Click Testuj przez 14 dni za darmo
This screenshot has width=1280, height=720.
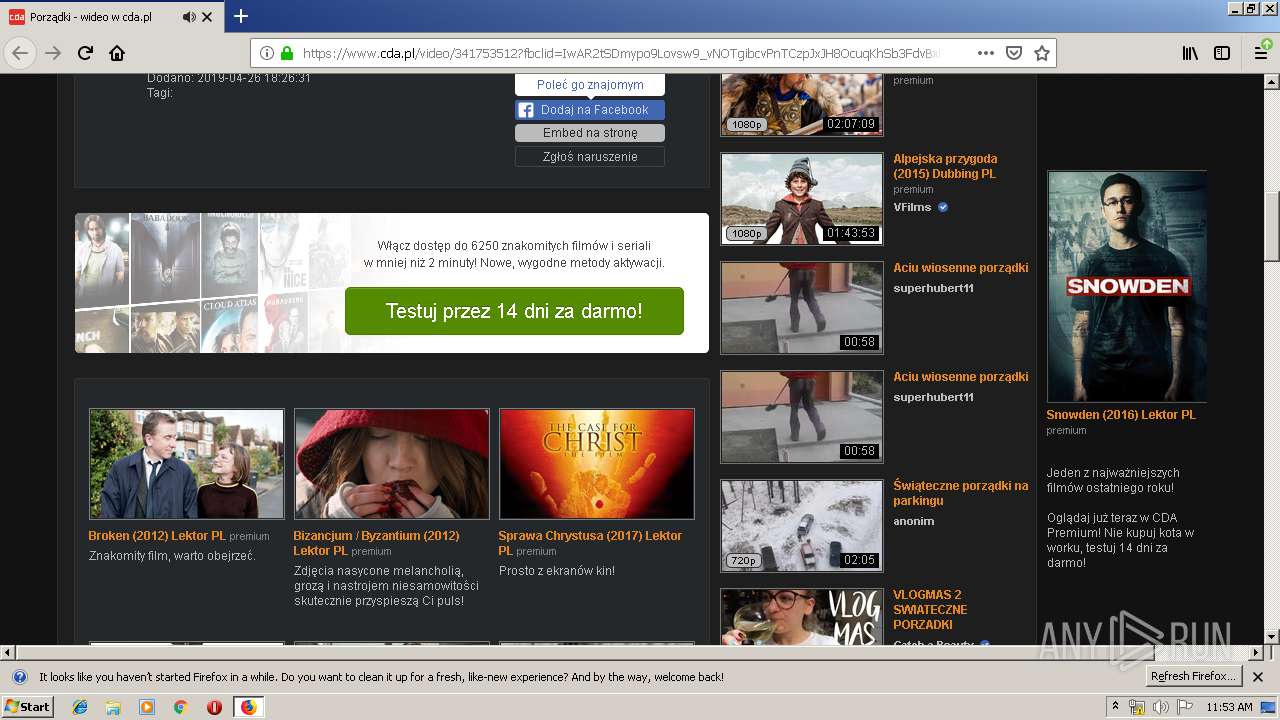click(x=514, y=311)
